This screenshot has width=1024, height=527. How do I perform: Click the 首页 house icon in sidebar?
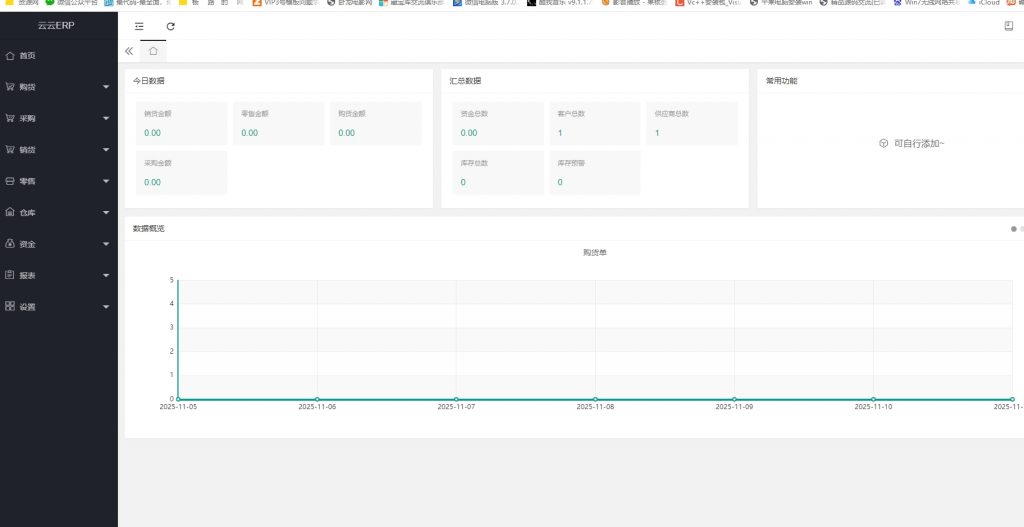click(10, 56)
